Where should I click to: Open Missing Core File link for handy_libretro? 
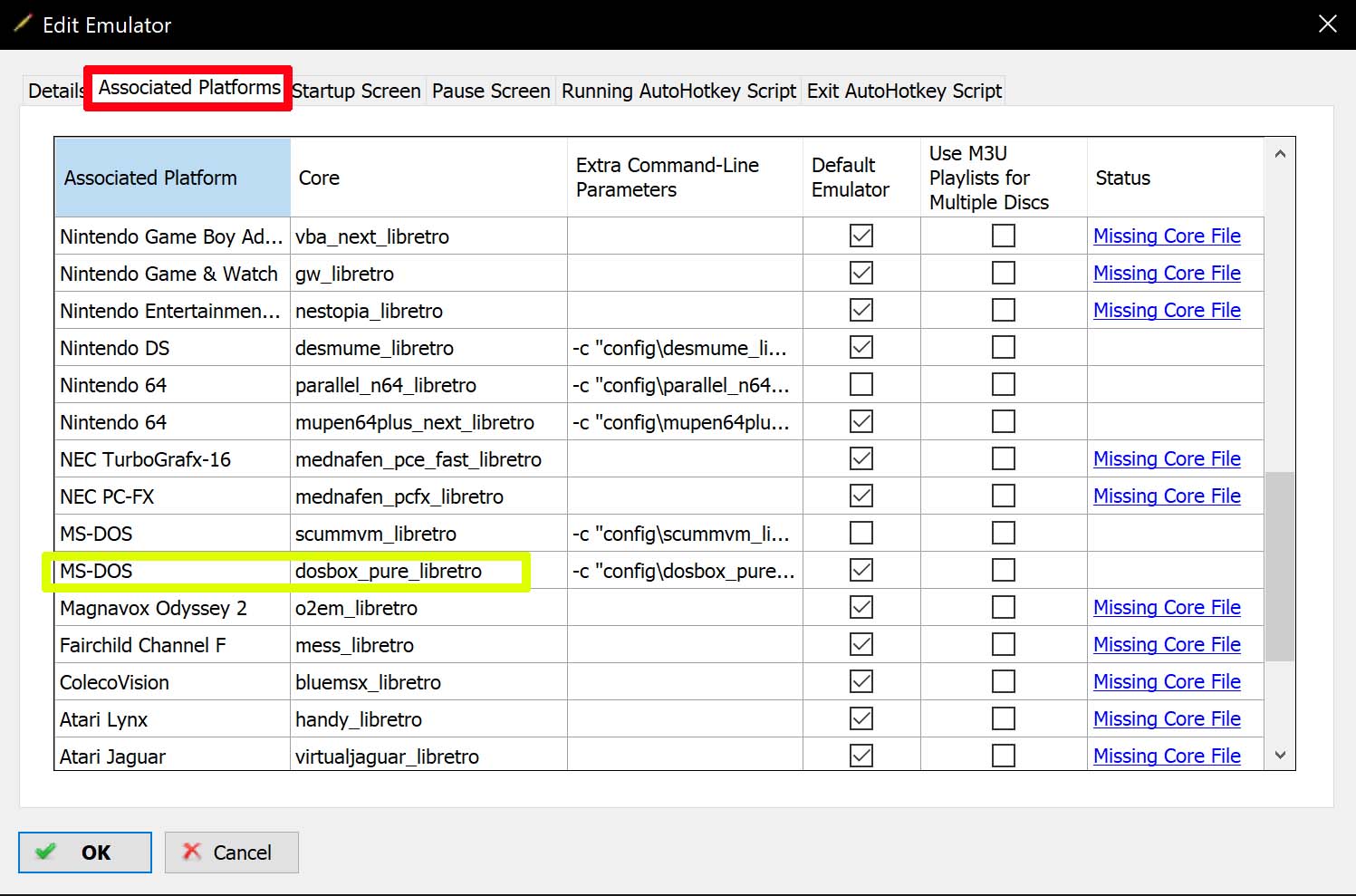(x=1167, y=718)
